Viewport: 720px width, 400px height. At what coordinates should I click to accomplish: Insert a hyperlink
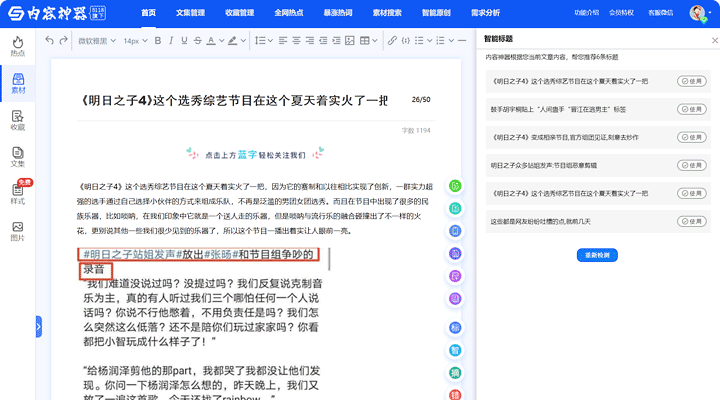click(392, 40)
